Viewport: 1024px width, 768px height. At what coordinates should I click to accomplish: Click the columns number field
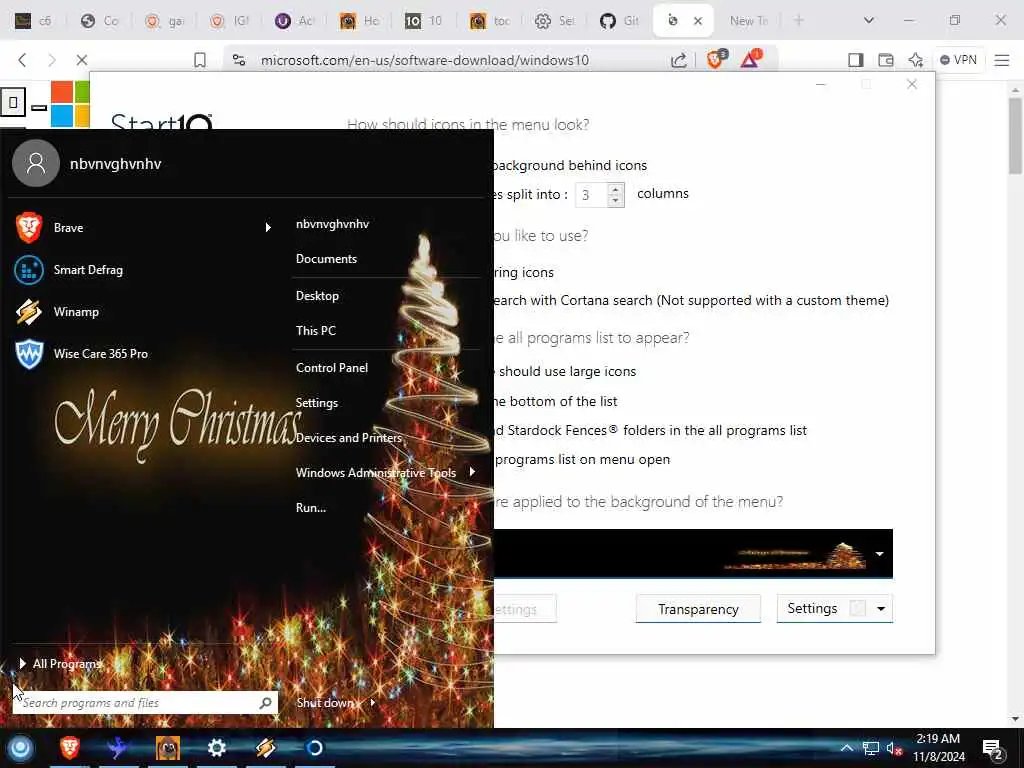point(591,195)
